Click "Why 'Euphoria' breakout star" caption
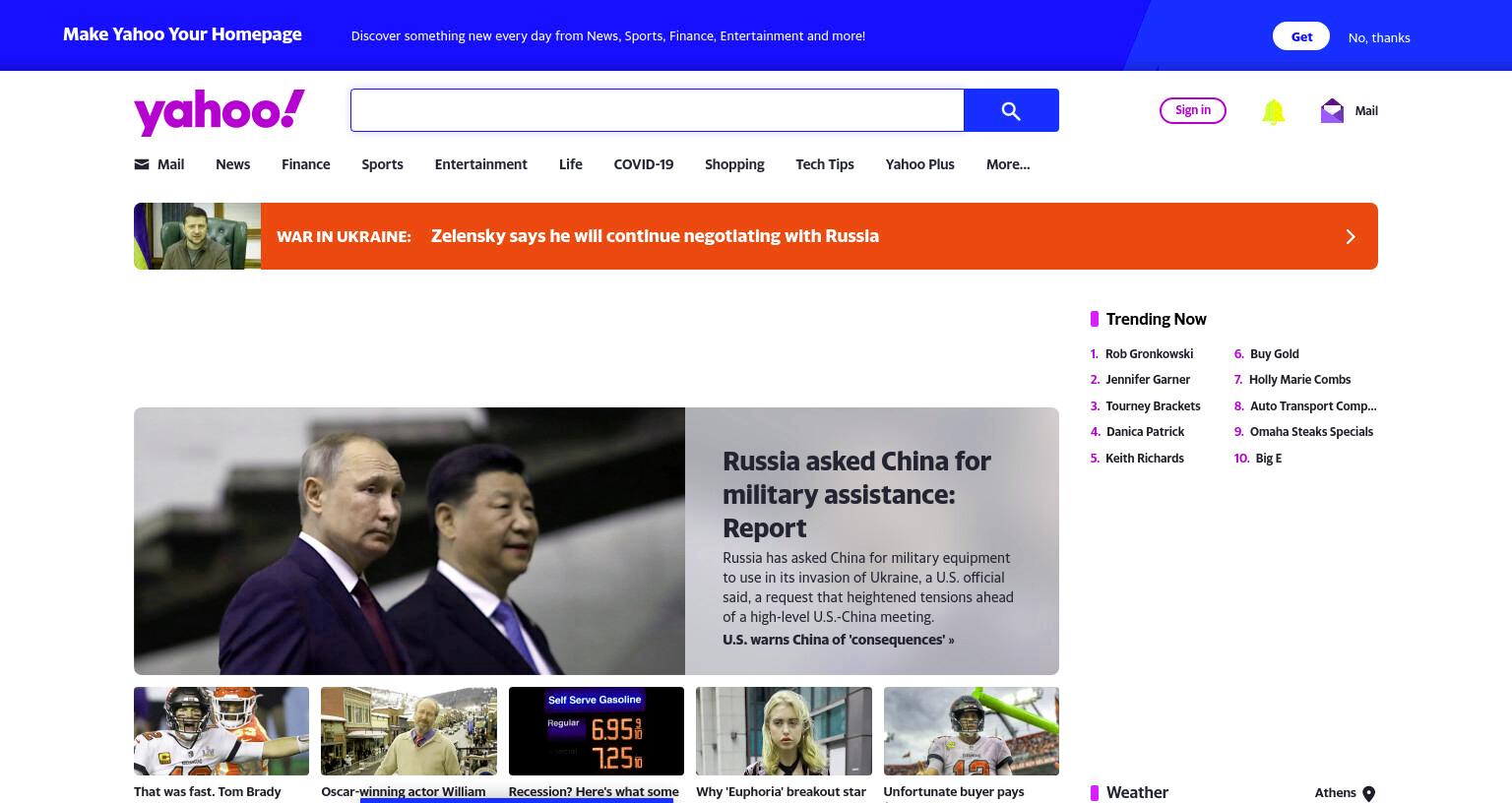Image resolution: width=1512 pixels, height=803 pixels. point(781,792)
